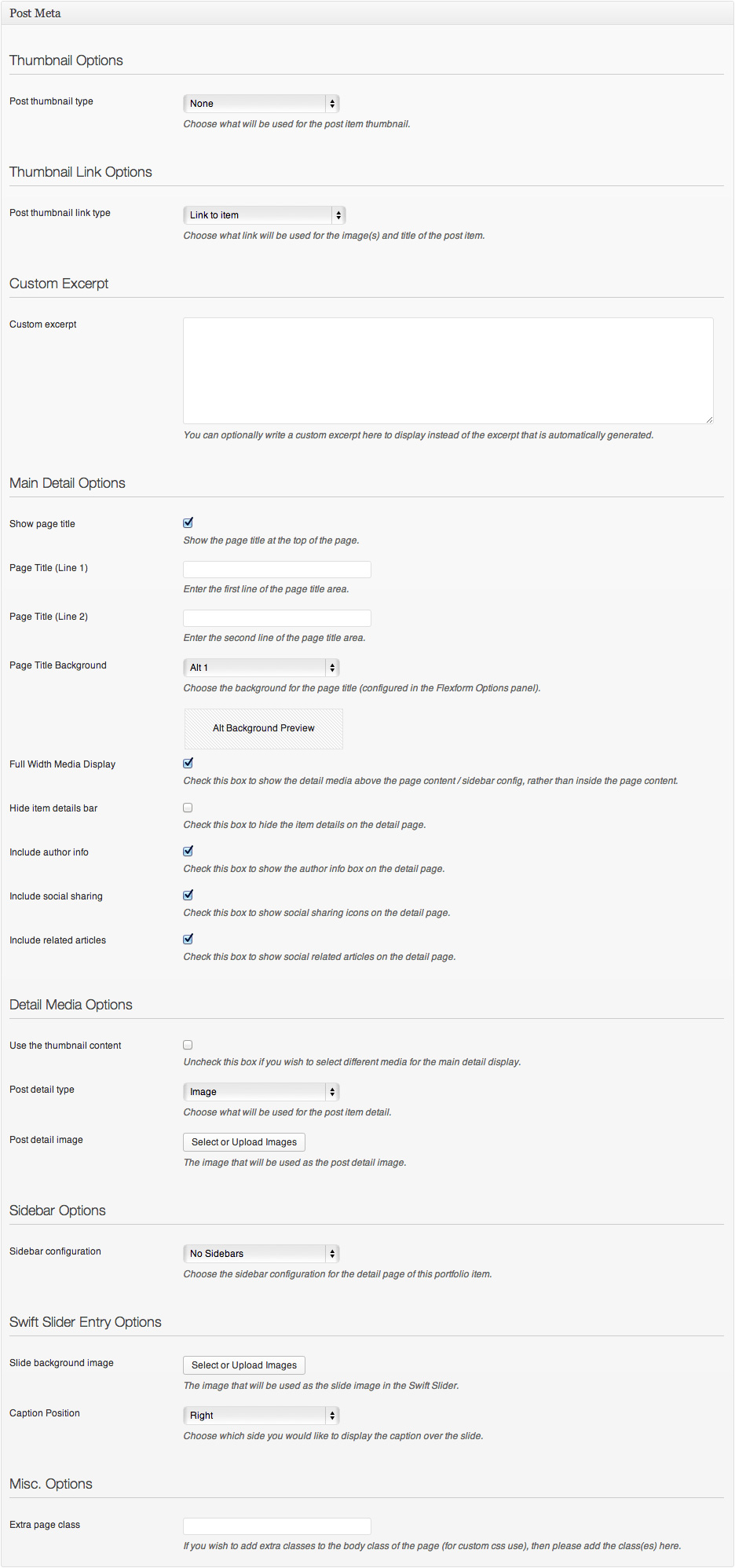Click inside the Custom excerpt text area
The height and width of the screenshot is (1568, 735).
coord(448,371)
